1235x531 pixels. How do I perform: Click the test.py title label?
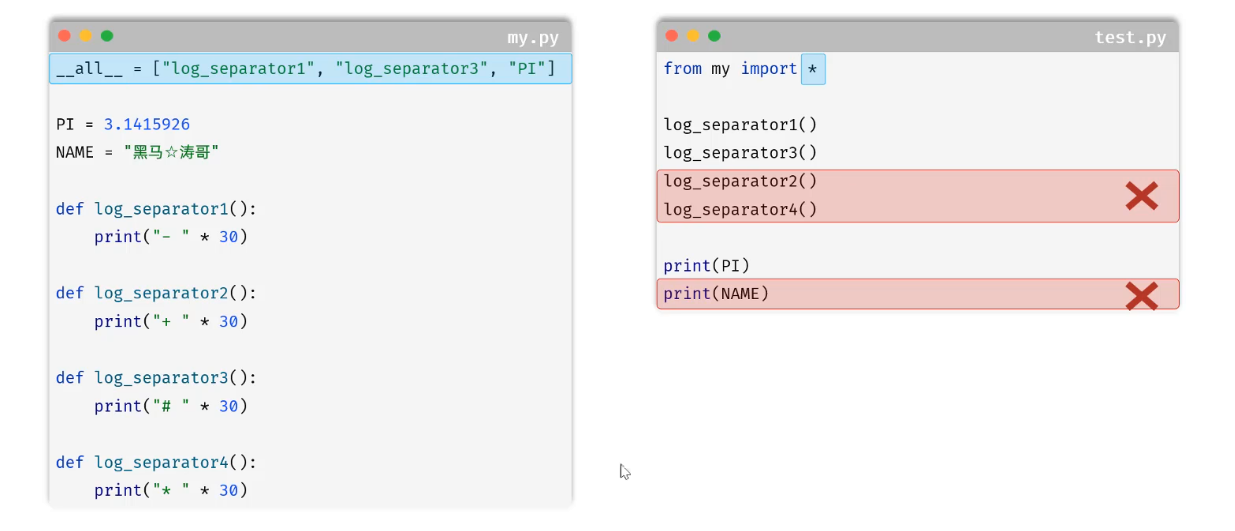click(1130, 38)
